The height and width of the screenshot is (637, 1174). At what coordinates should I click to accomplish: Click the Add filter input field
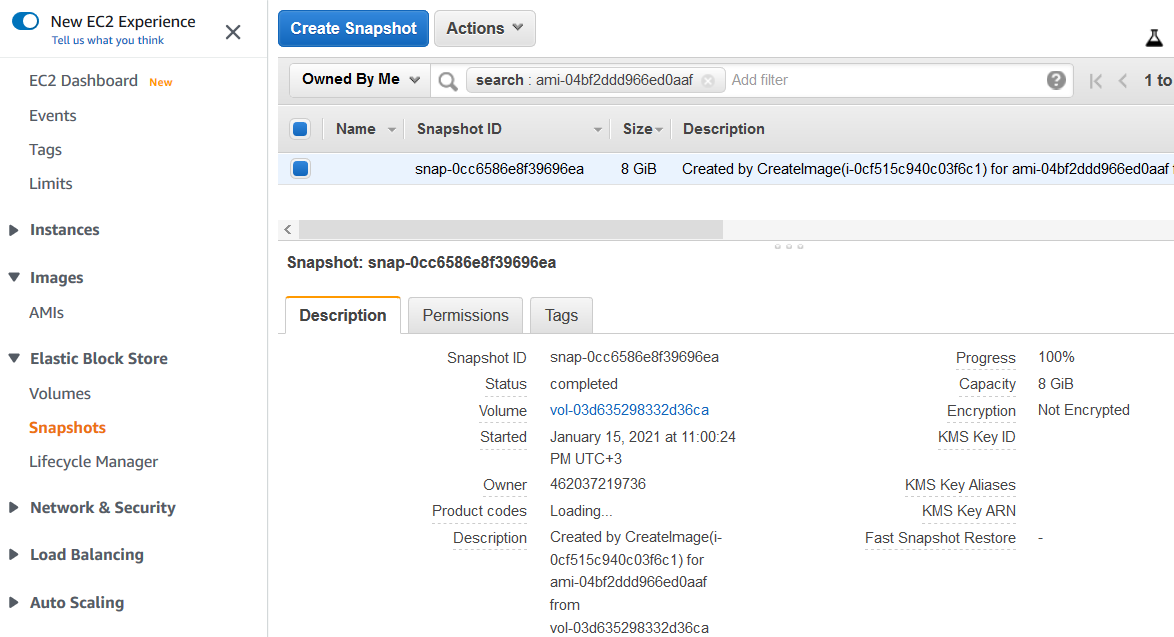(x=883, y=80)
